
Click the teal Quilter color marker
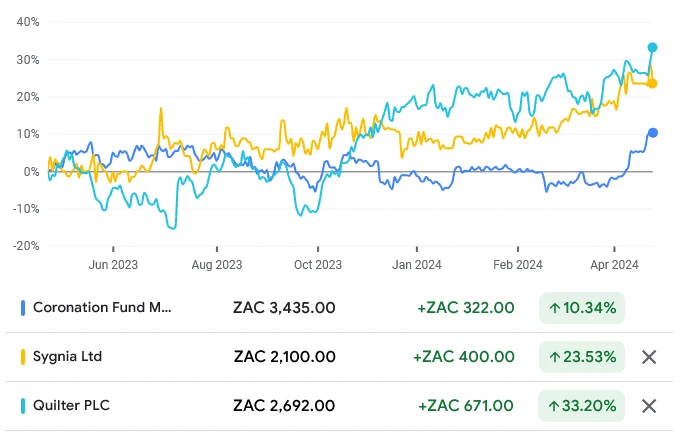coord(23,406)
